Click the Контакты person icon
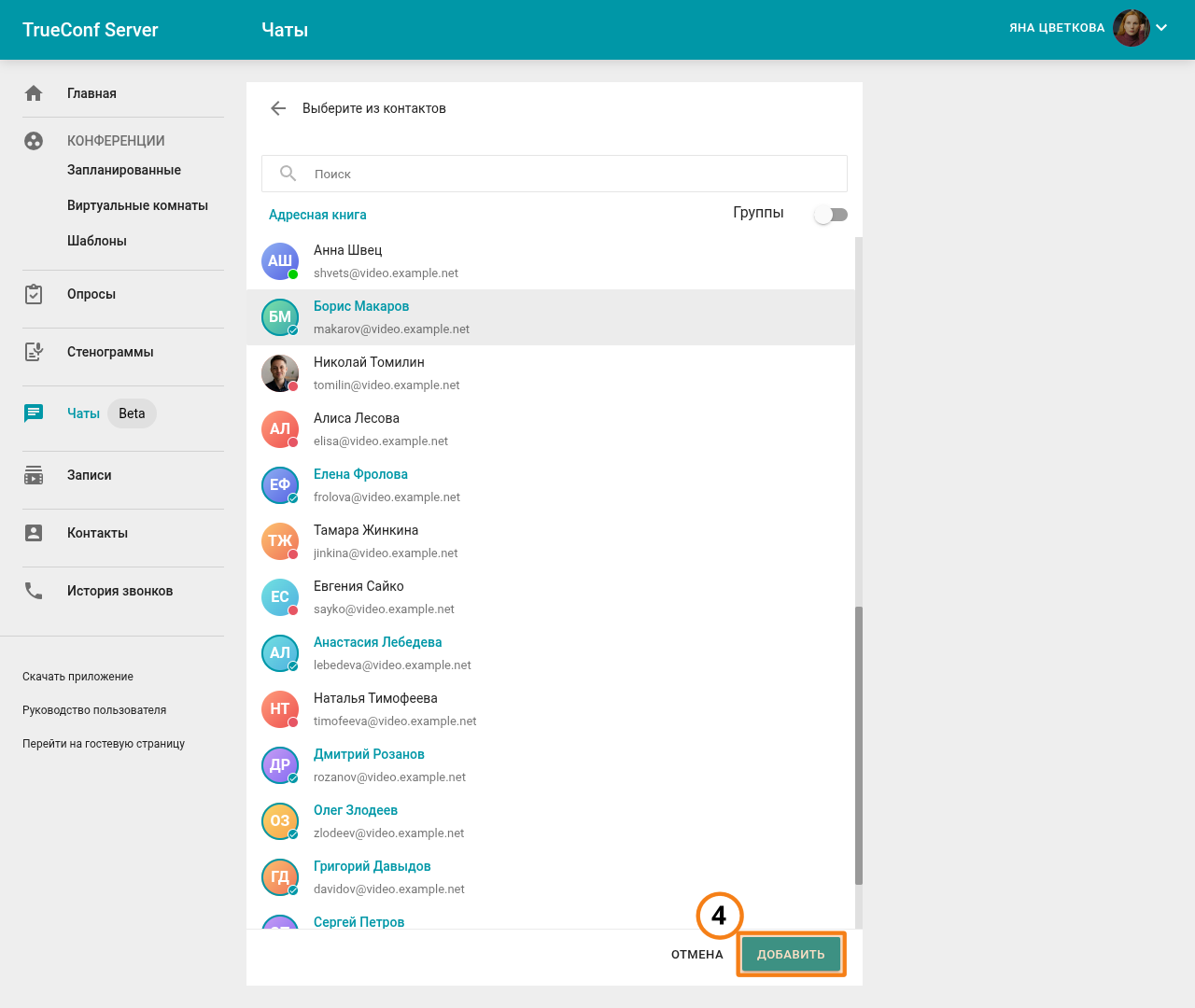The image size is (1195, 1008). click(34, 533)
